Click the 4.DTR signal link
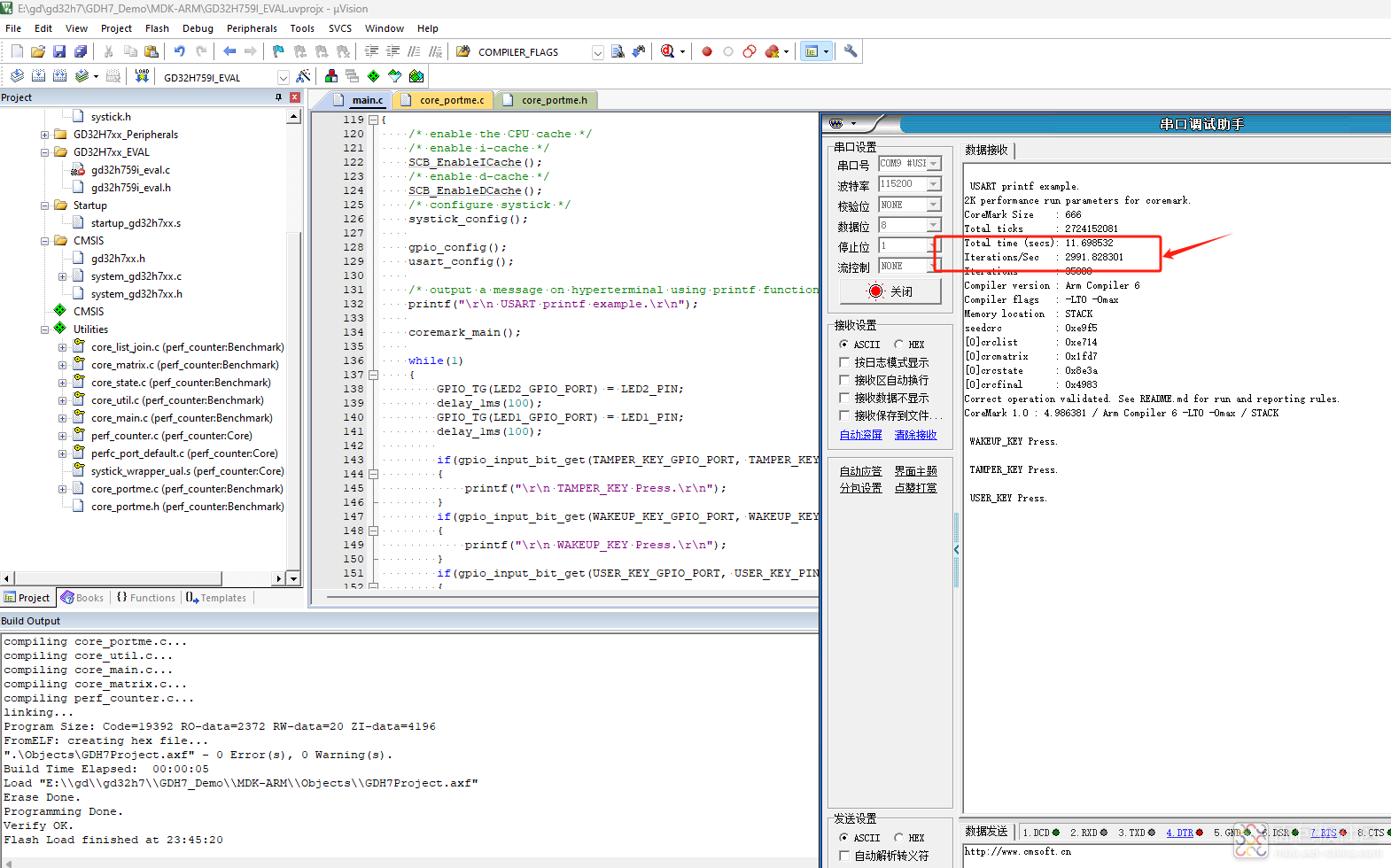 (1179, 833)
